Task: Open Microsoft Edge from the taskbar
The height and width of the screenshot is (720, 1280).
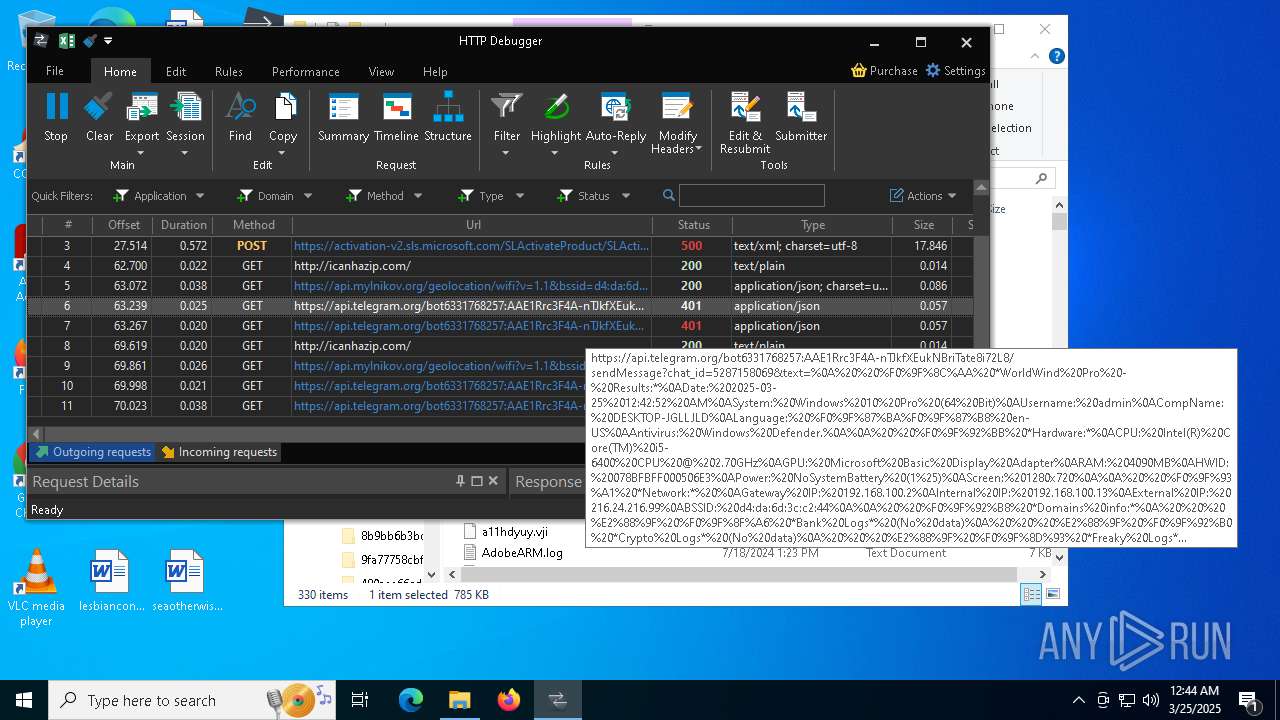Action: coord(411,700)
